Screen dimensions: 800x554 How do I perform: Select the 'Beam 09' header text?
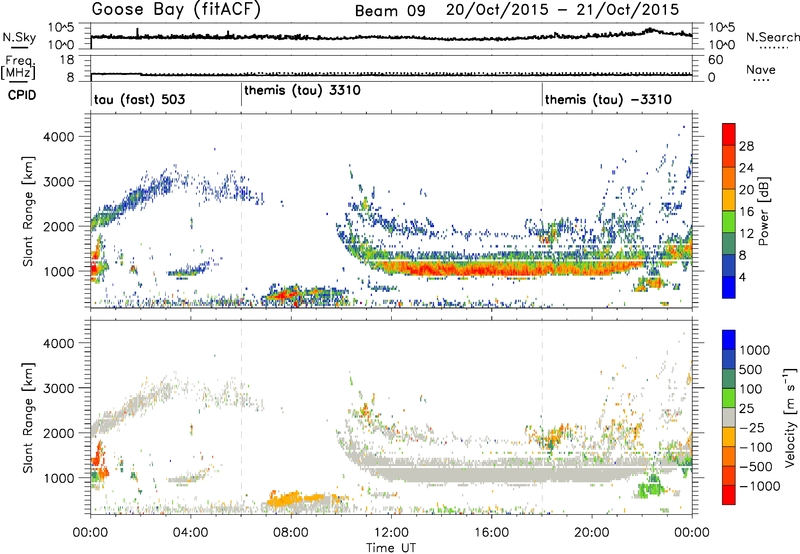click(390, 11)
